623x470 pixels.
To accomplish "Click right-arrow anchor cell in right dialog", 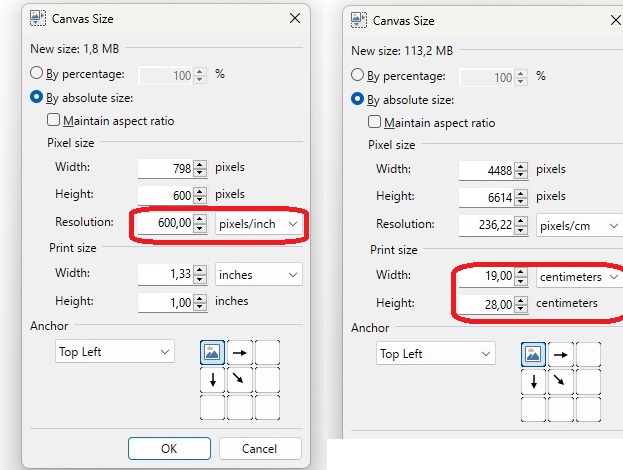I will [x=561, y=354].
